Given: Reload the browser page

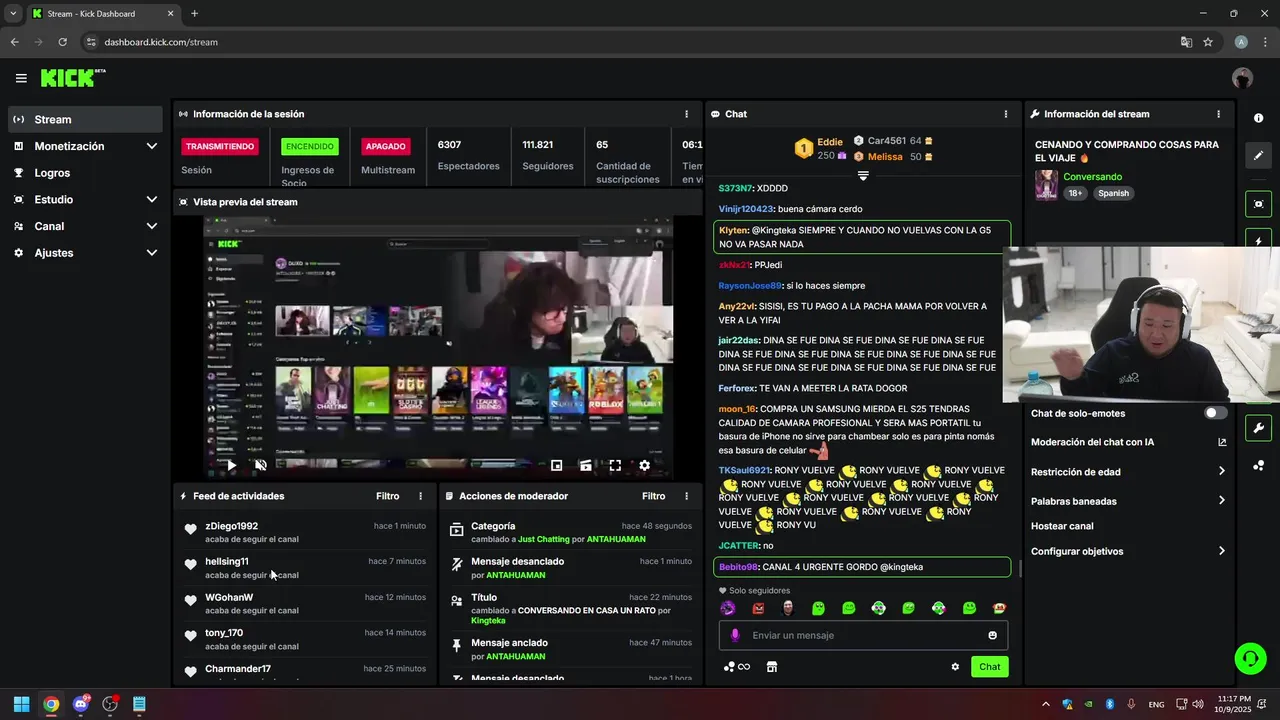Looking at the screenshot, I should 62,42.
